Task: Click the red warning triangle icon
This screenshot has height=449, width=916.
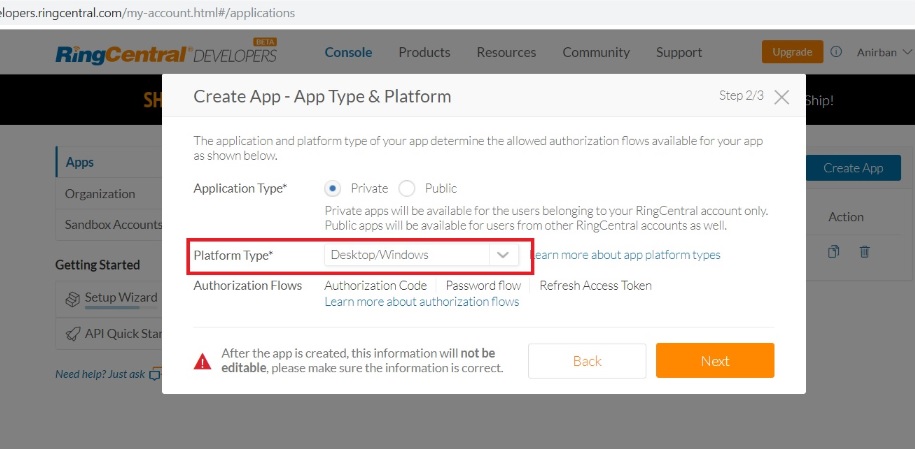Action: point(203,361)
